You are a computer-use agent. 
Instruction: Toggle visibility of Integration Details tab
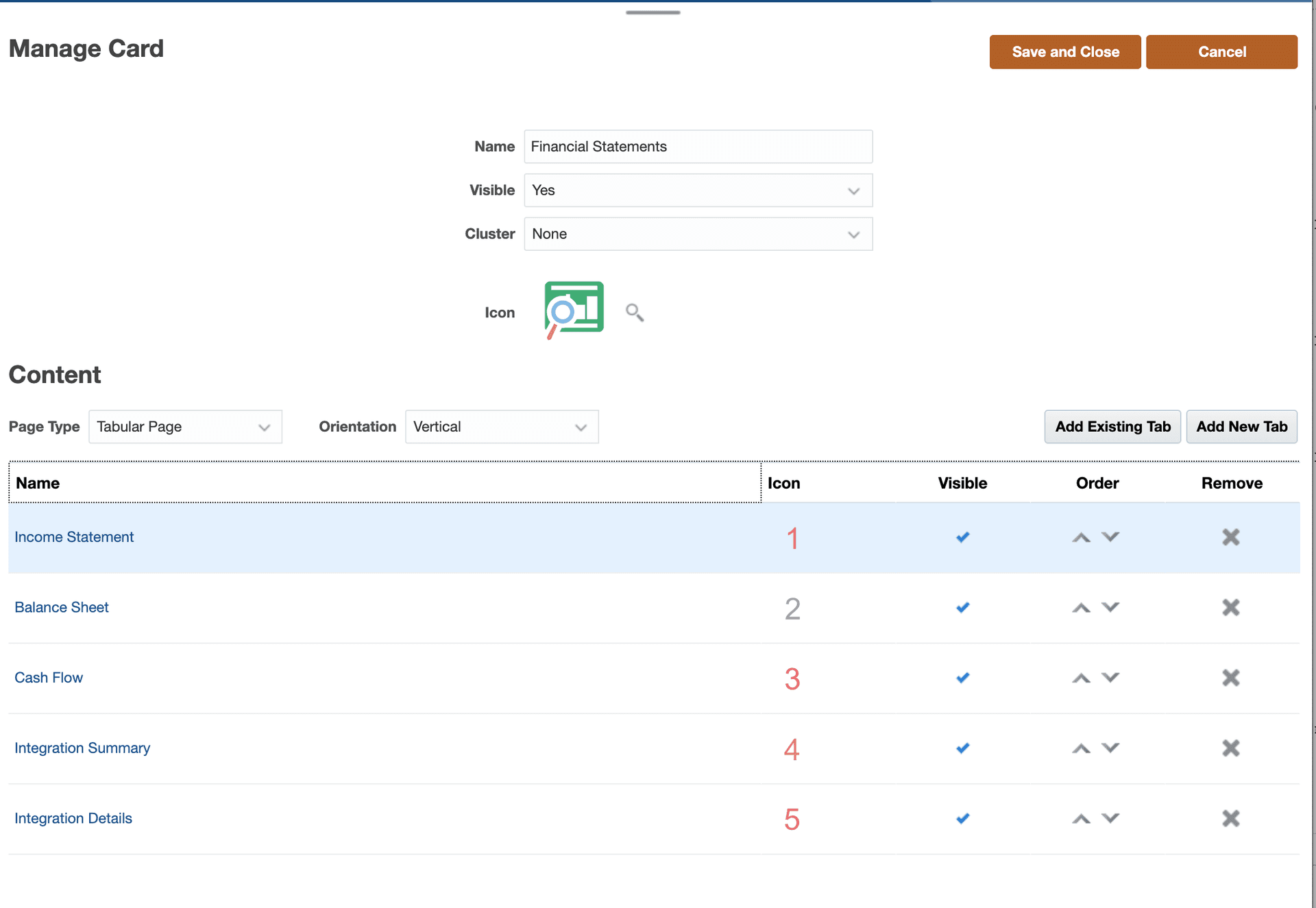click(x=963, y=818)
